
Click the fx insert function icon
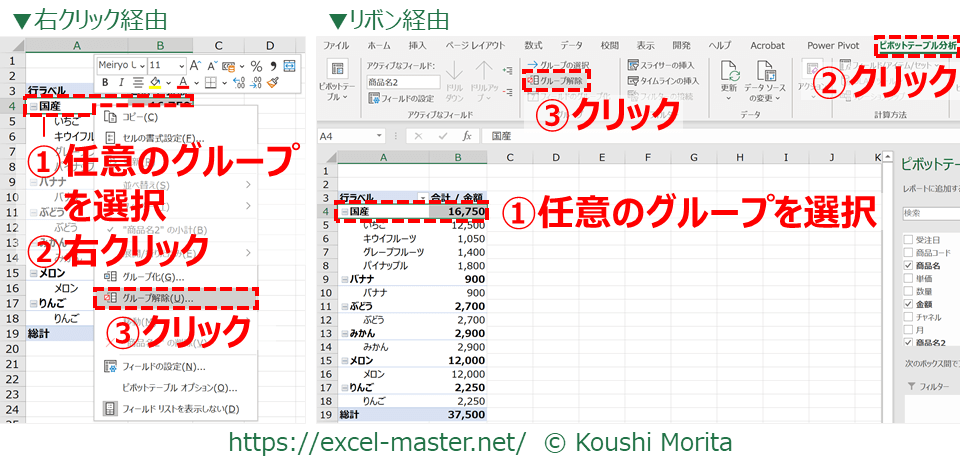click(466, 135)
